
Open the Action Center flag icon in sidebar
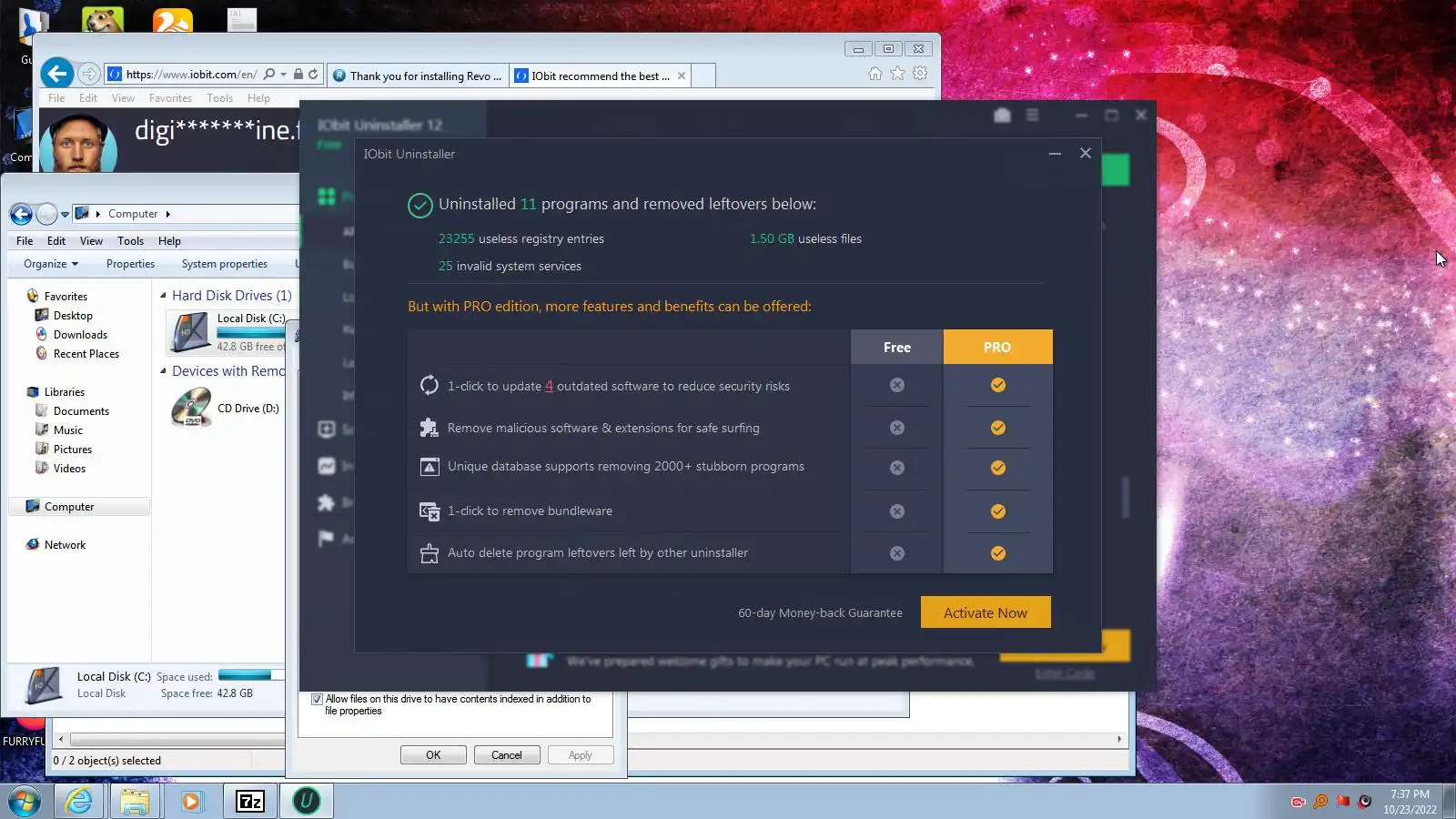coord(326,539)
